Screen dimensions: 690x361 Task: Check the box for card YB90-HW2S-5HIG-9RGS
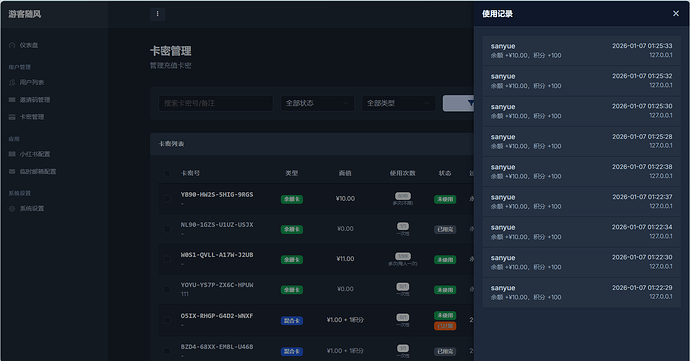coord(167,199)
